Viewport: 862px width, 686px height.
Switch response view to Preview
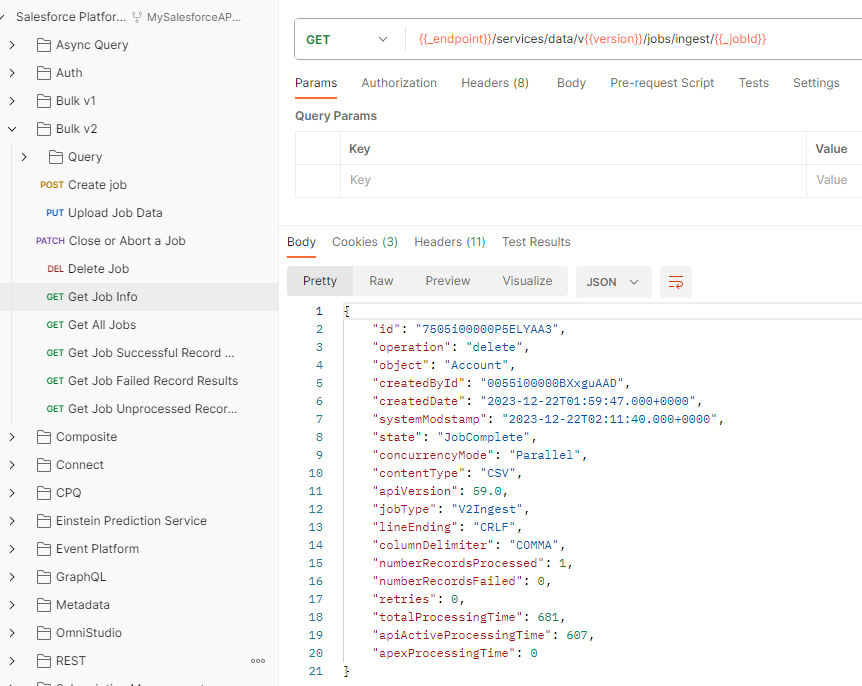tap(447, 281)
